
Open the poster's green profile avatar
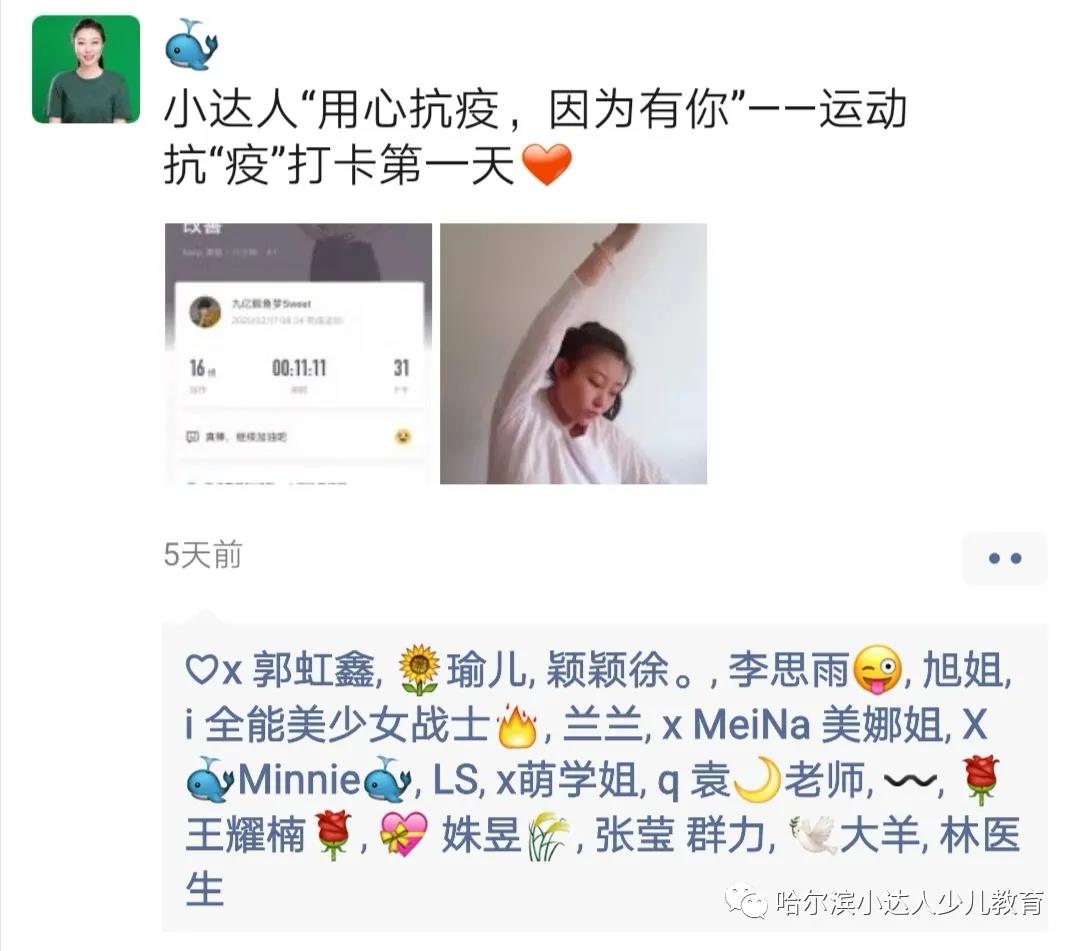coord(86,70)
